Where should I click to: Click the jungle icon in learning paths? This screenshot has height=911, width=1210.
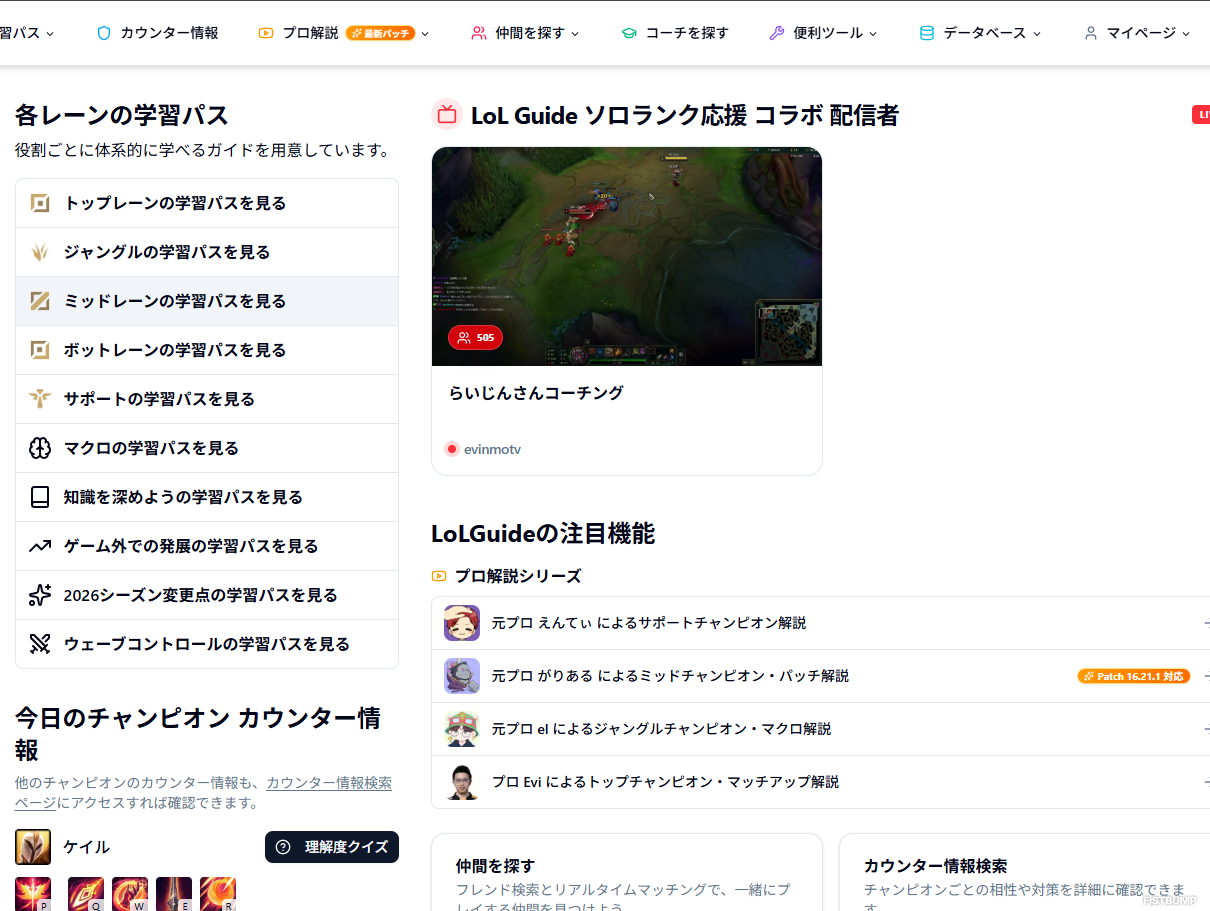40,252
